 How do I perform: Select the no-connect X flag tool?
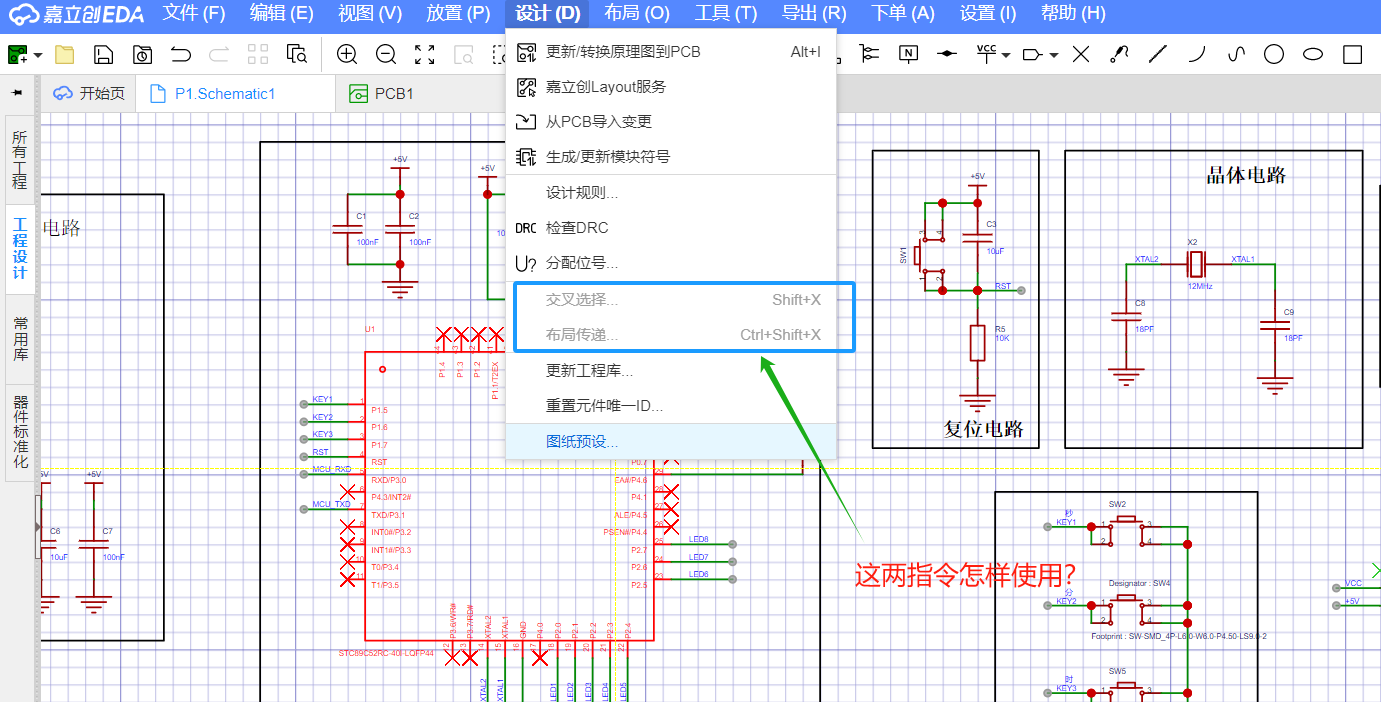tap(1081, 55)
